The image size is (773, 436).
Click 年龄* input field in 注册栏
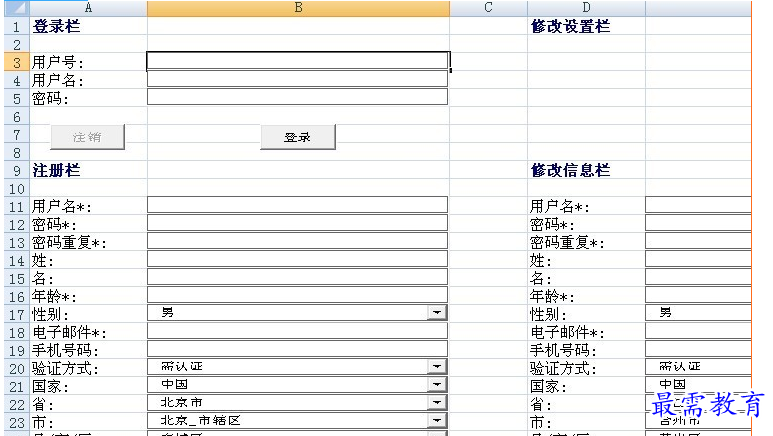pos(297,295)
